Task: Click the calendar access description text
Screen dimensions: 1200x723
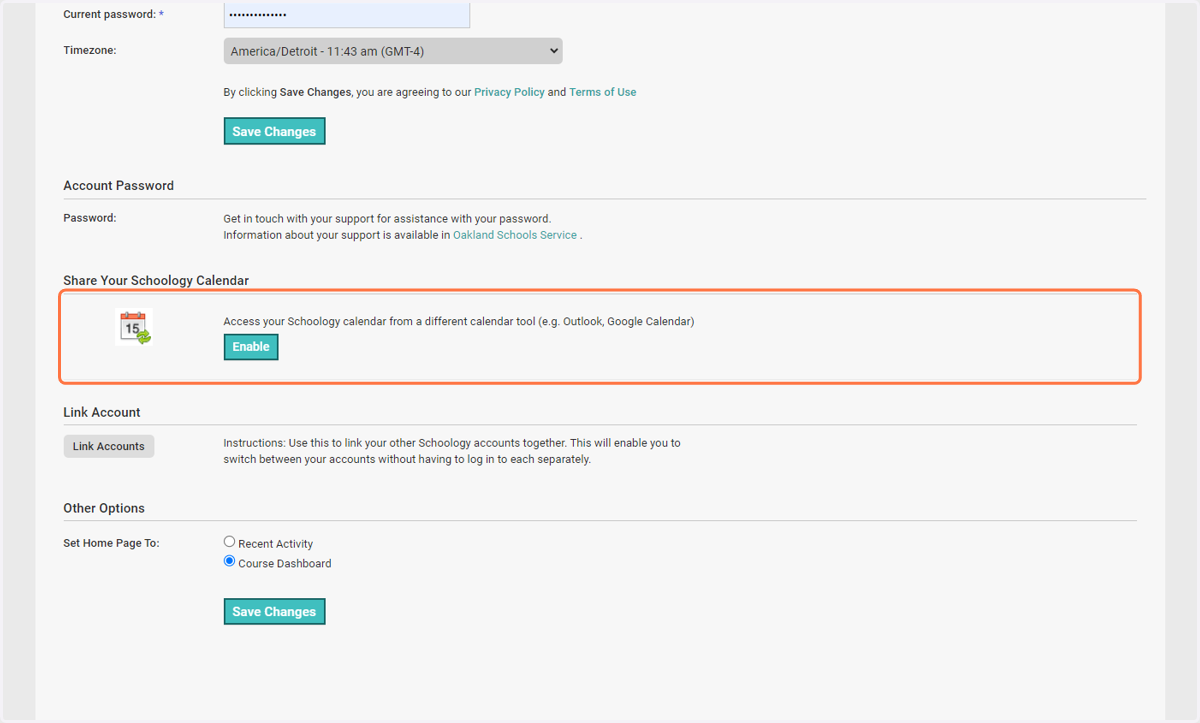Action: coord(459,322)
